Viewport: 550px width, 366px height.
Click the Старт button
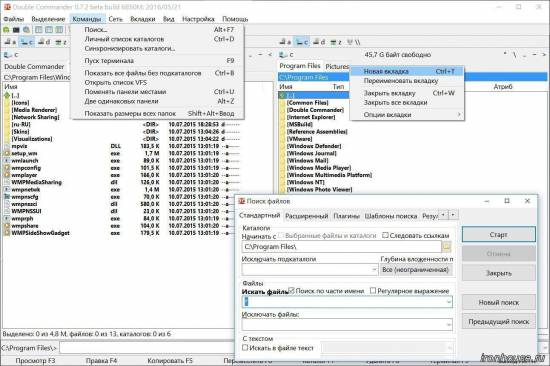click(x=498, y=234)
